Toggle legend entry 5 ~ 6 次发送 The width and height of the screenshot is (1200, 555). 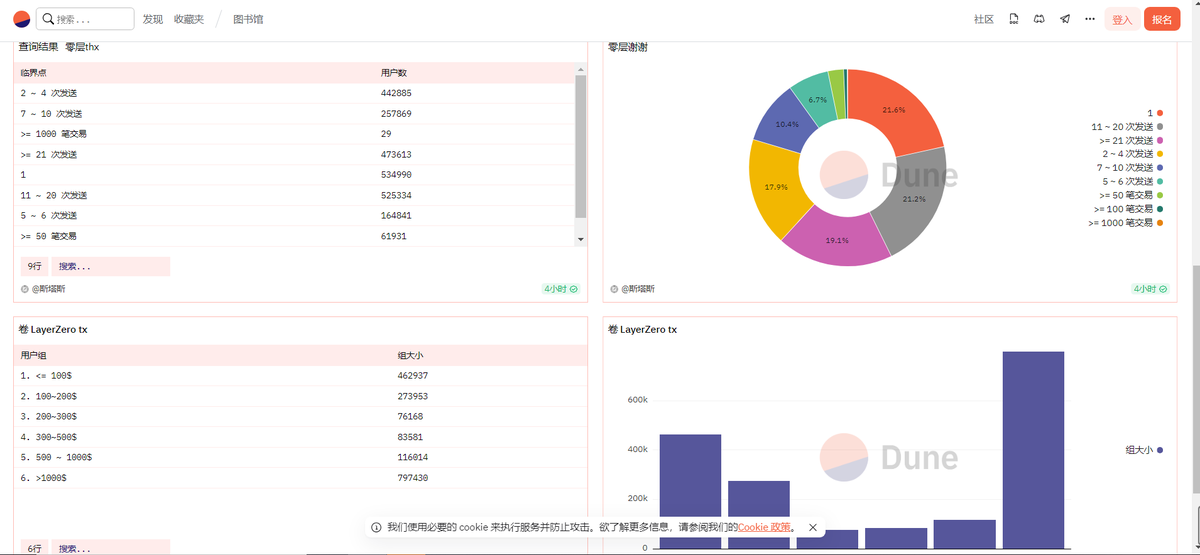pyautogui.click(x=1133, y=182)
